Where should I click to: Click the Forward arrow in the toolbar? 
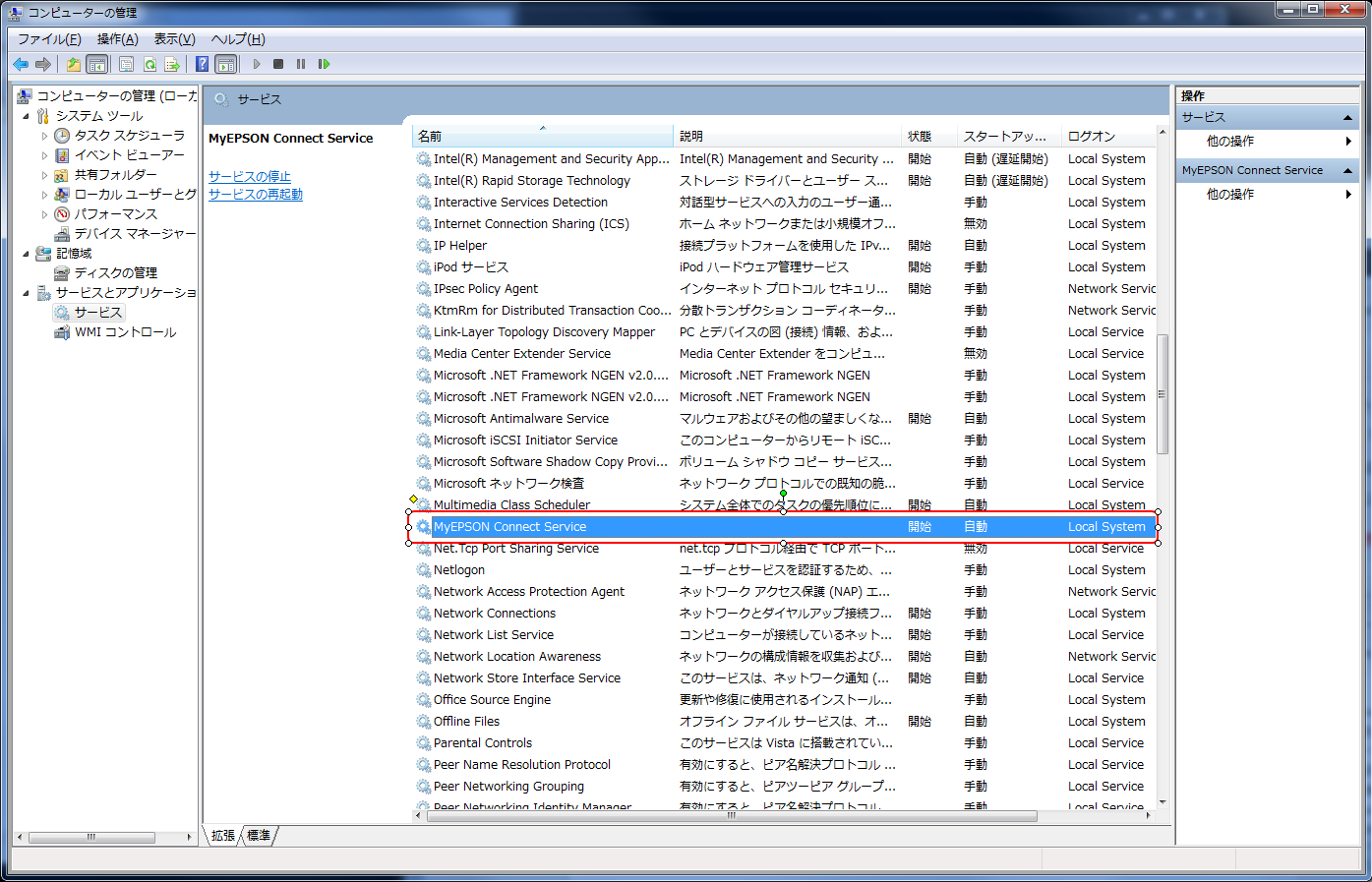pos(43,64)
